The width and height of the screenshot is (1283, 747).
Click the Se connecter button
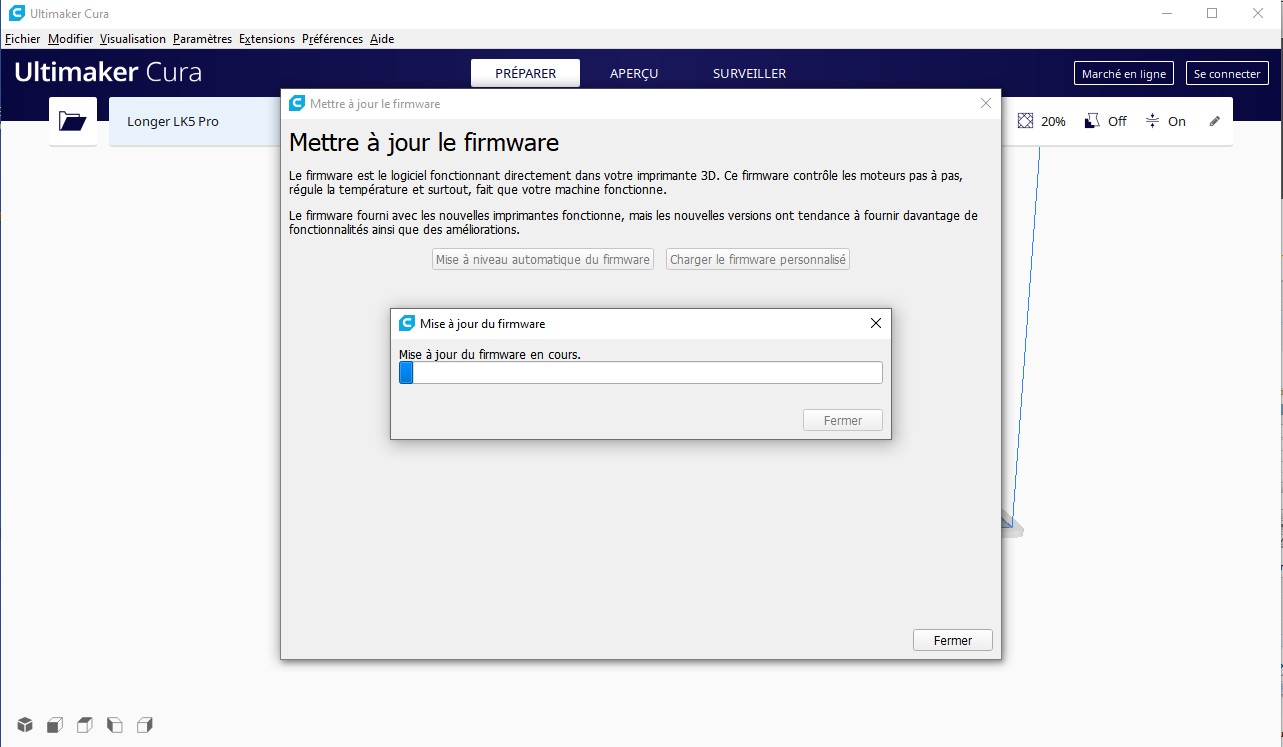[x=1227, y=74]
